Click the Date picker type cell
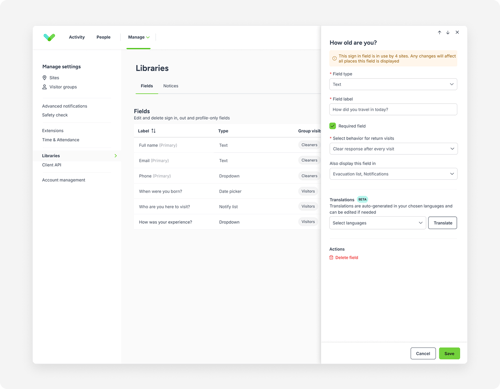Image resolution: width=500 pixels, height=389 pixels. [x=230, y=191]
